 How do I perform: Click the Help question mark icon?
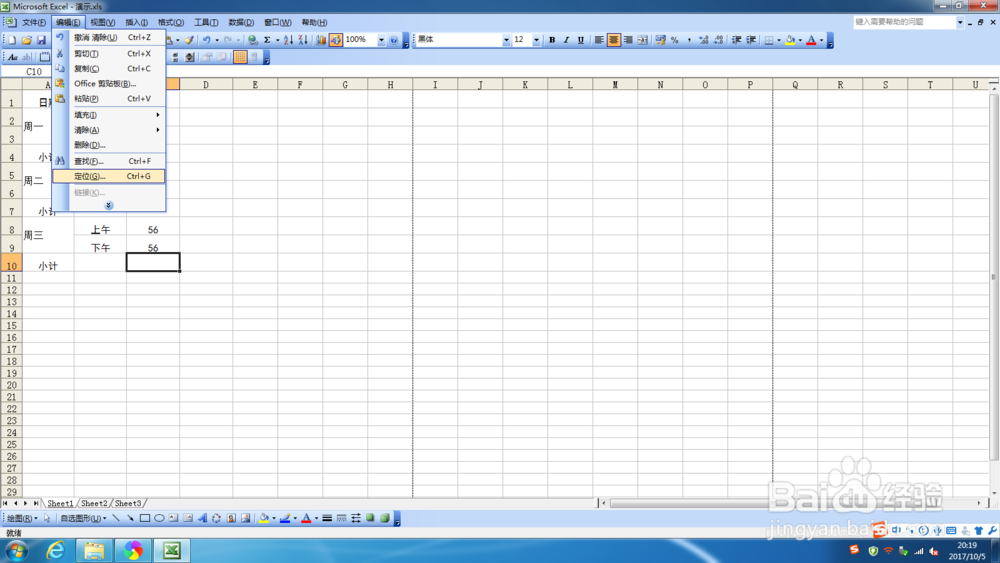(393, 40)
